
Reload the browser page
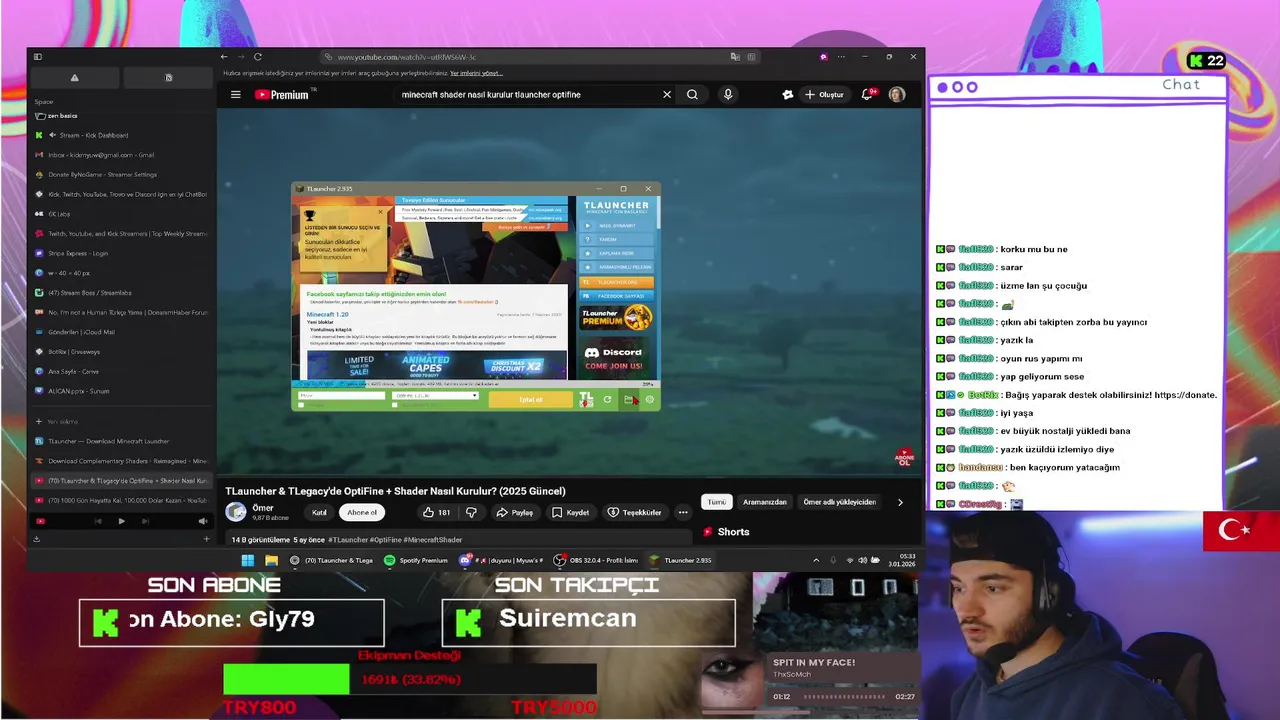click(257, 57)
